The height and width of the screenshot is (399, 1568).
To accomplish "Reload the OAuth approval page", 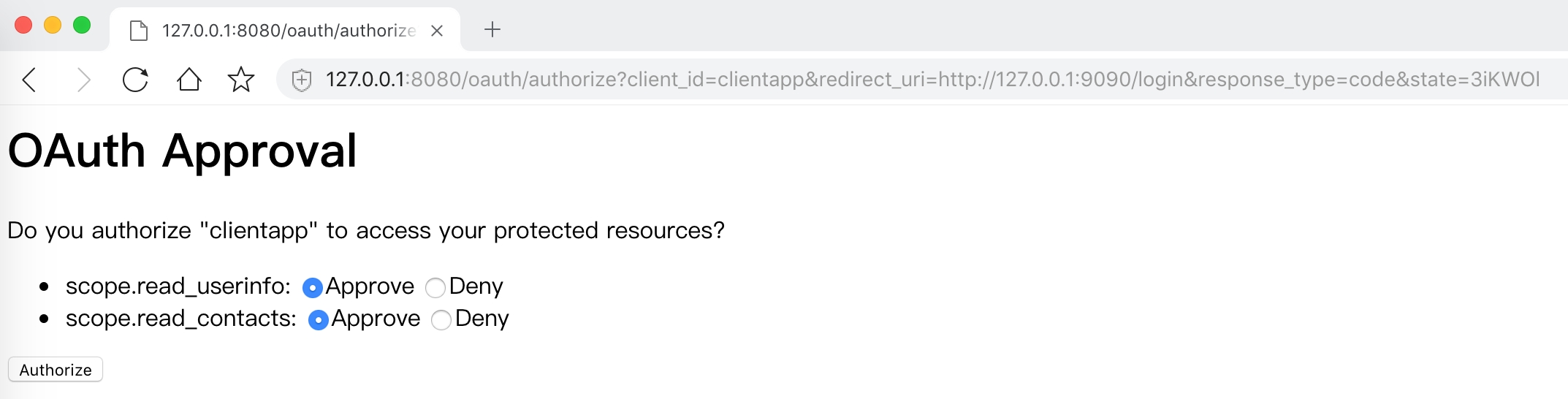I will tap(135, 80).
